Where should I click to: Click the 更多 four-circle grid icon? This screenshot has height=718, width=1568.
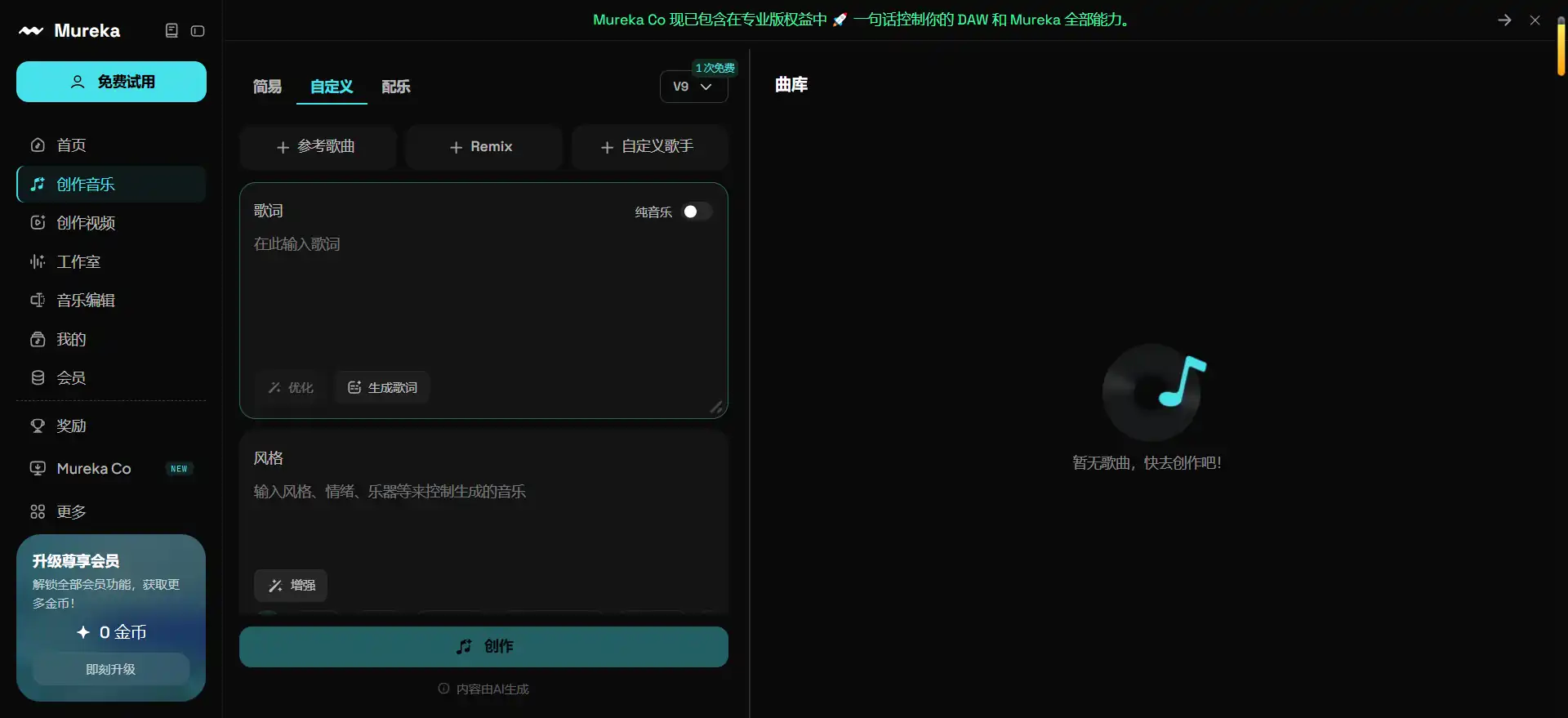tap(38, 512)
